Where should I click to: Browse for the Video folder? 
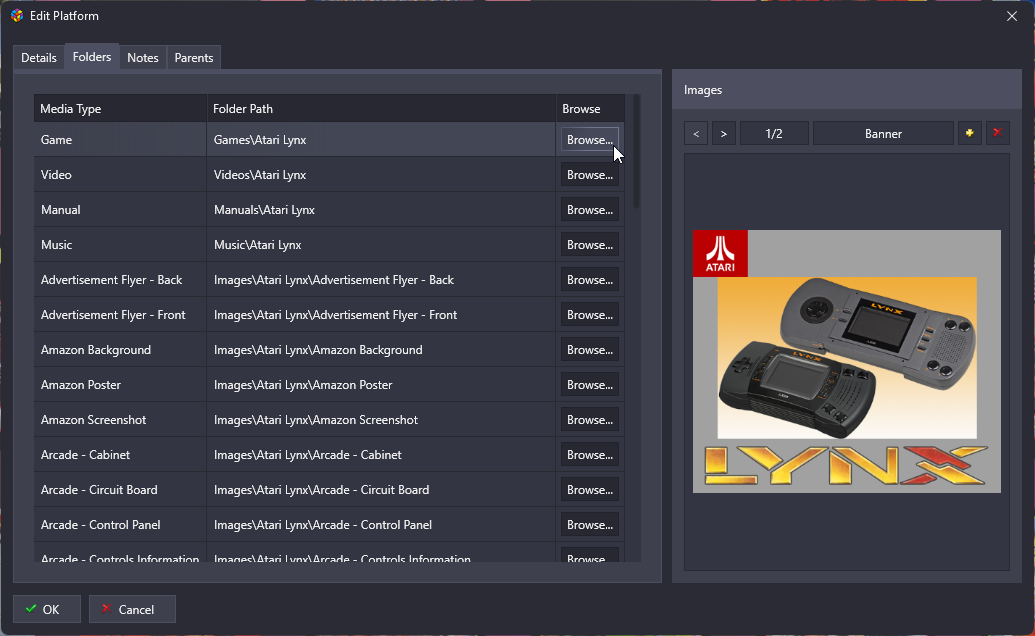pos(589,175)
